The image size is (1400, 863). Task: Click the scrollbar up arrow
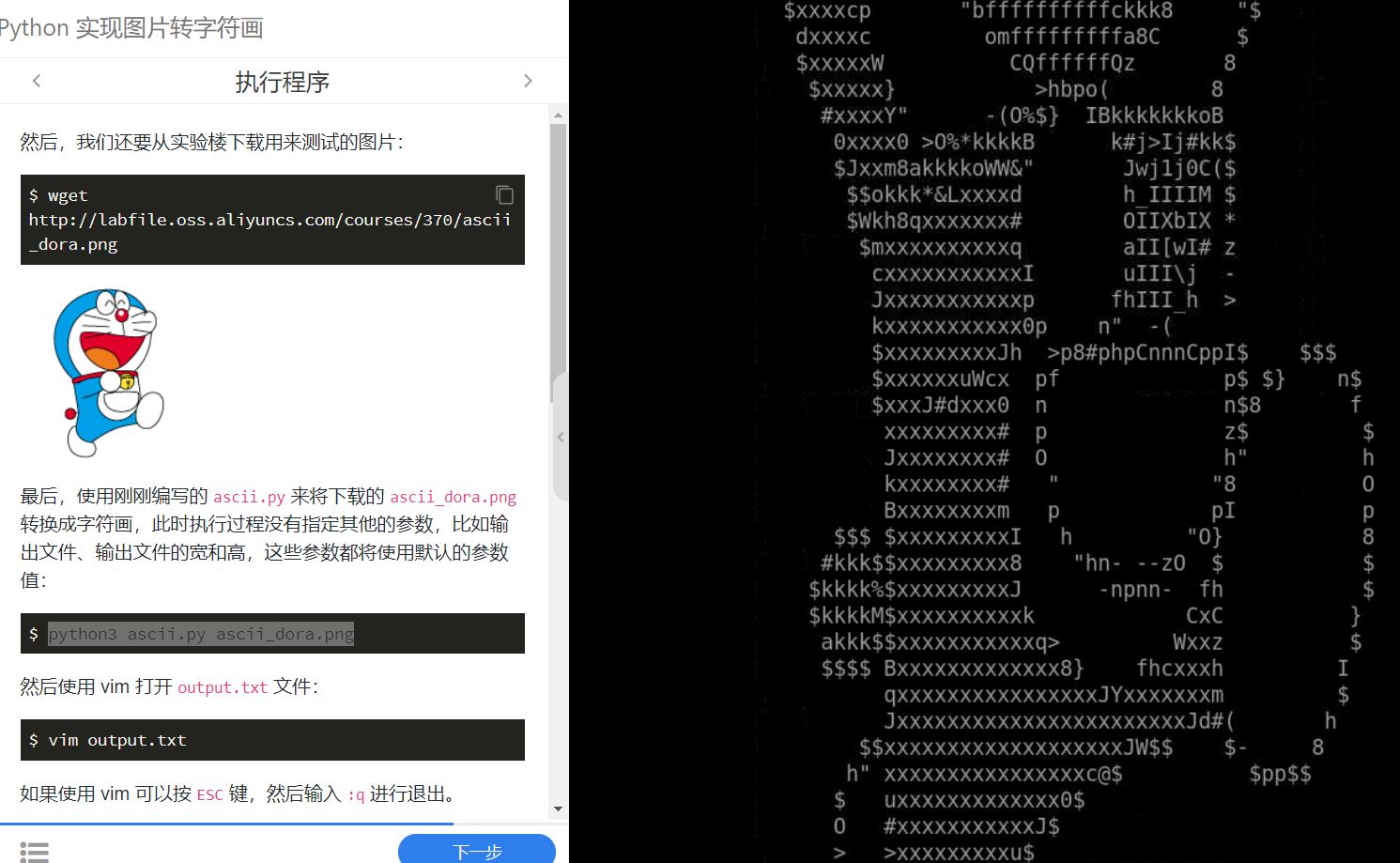tap(558, 115)
